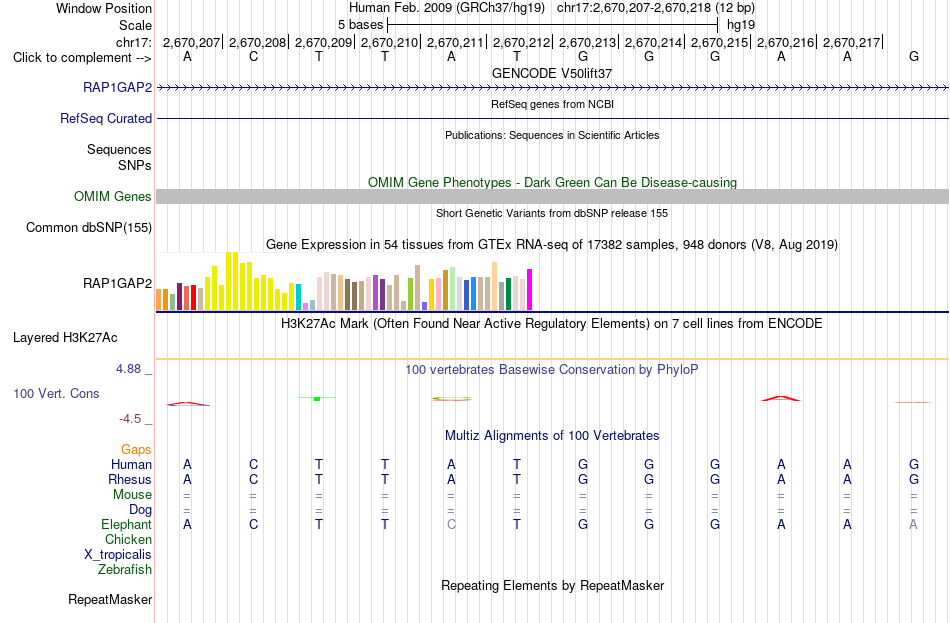The width and height of the screenshot is (950, 623).
Task: Click the first base A in complement row
Action: click(x=187, y=57)
